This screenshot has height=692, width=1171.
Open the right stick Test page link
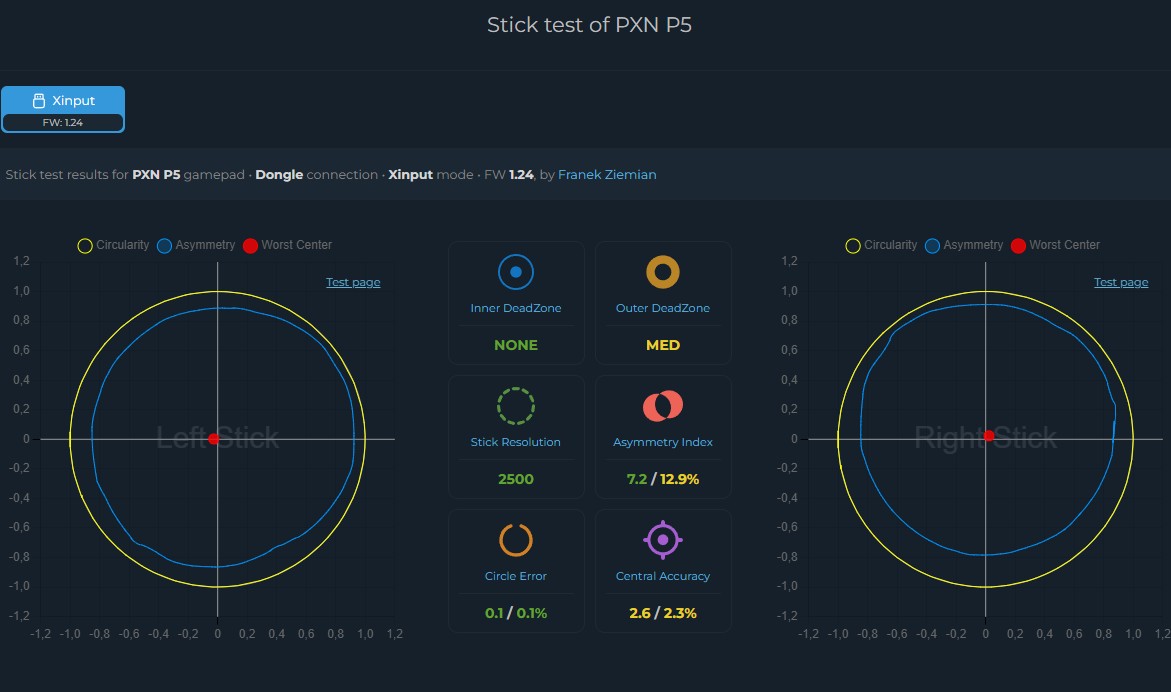point(1121,282)
